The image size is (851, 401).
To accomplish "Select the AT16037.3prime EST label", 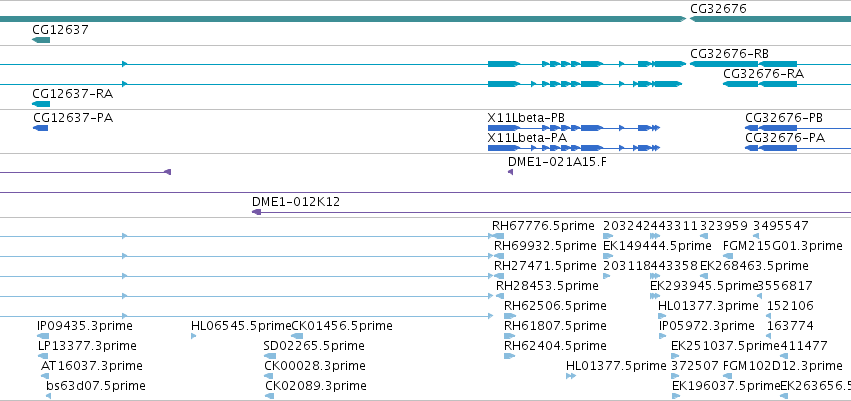I will point(92,366).
